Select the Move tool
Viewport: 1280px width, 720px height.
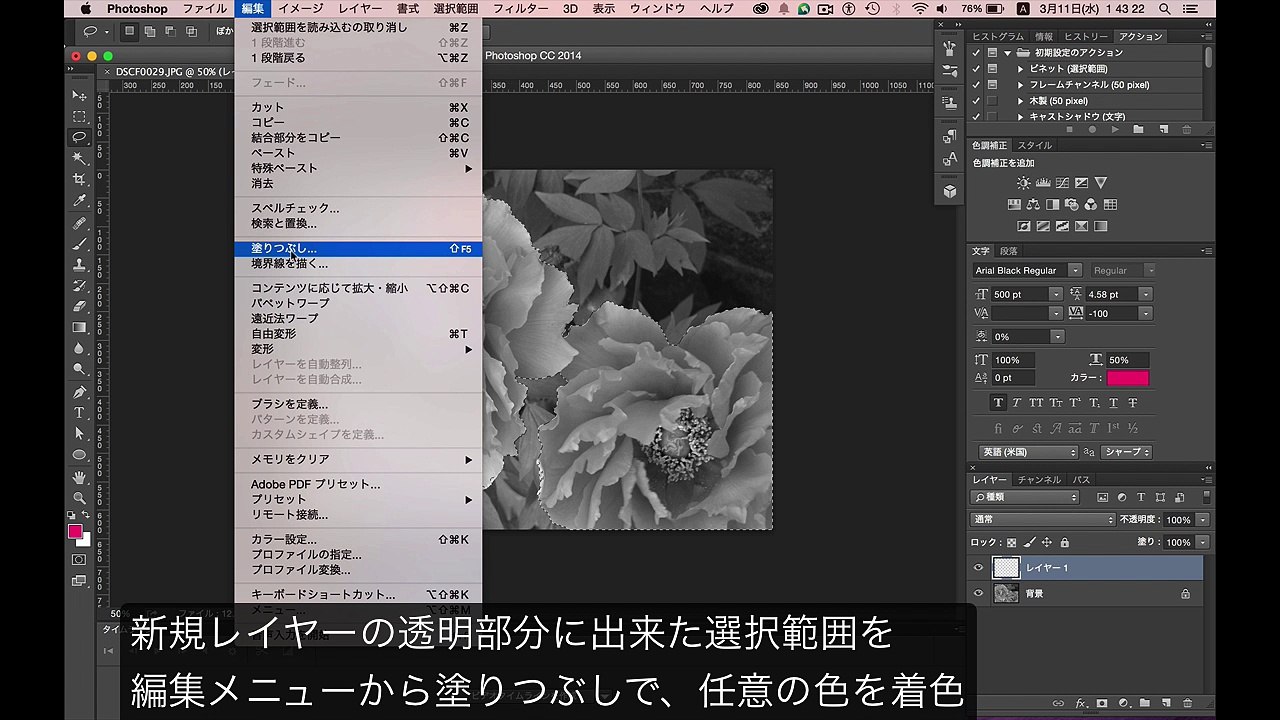coord(79,96)
